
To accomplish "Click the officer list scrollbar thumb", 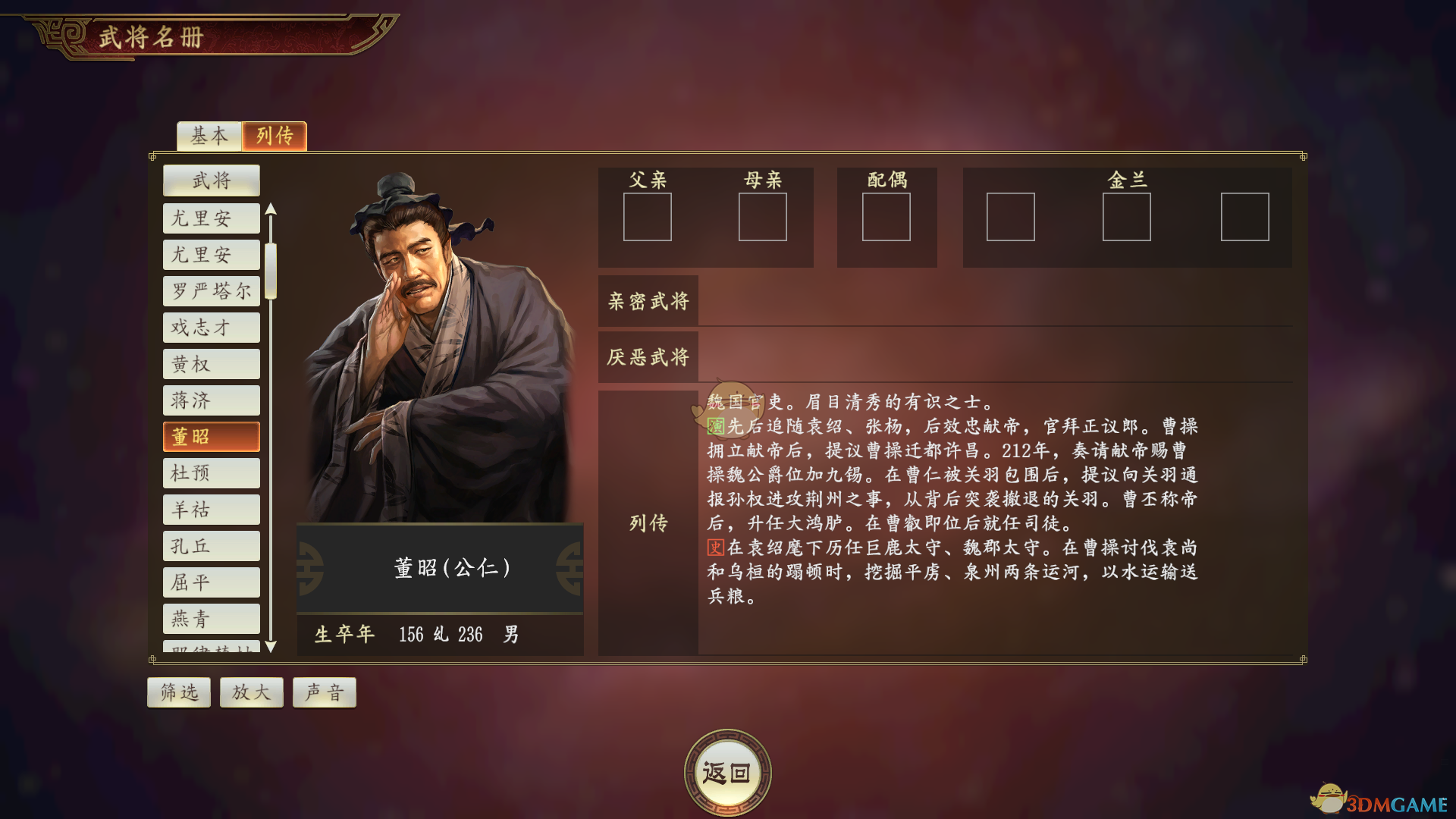I will 271,271.
